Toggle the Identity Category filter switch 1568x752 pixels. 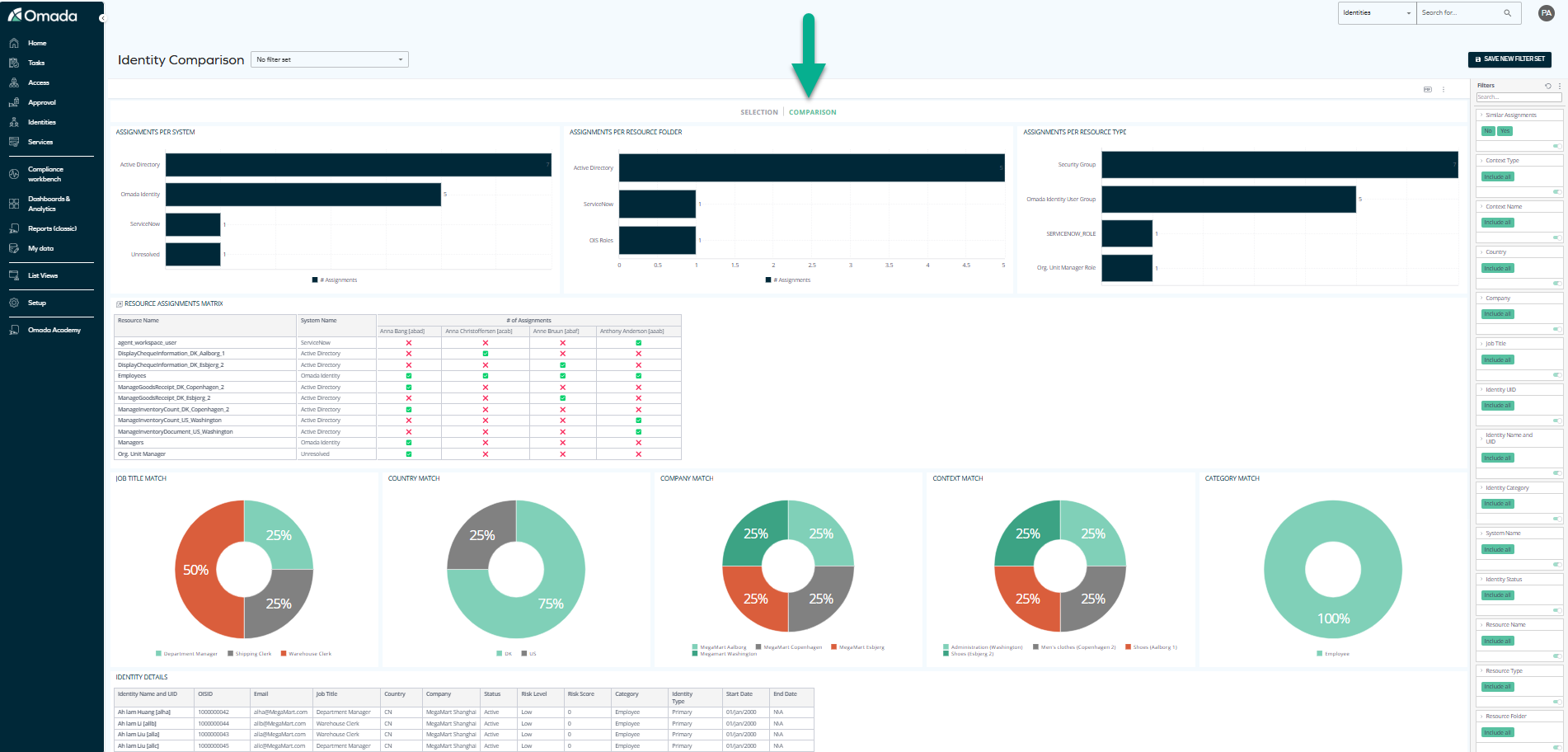point(1557,519)
